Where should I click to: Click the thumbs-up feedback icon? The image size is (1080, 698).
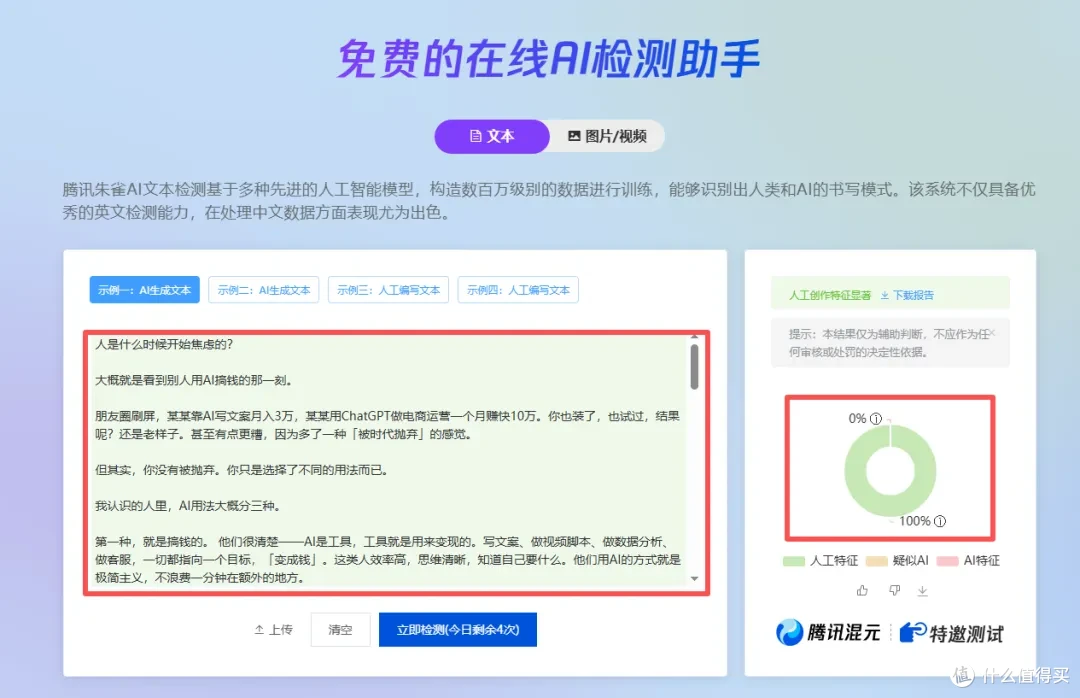click(862, 591)
